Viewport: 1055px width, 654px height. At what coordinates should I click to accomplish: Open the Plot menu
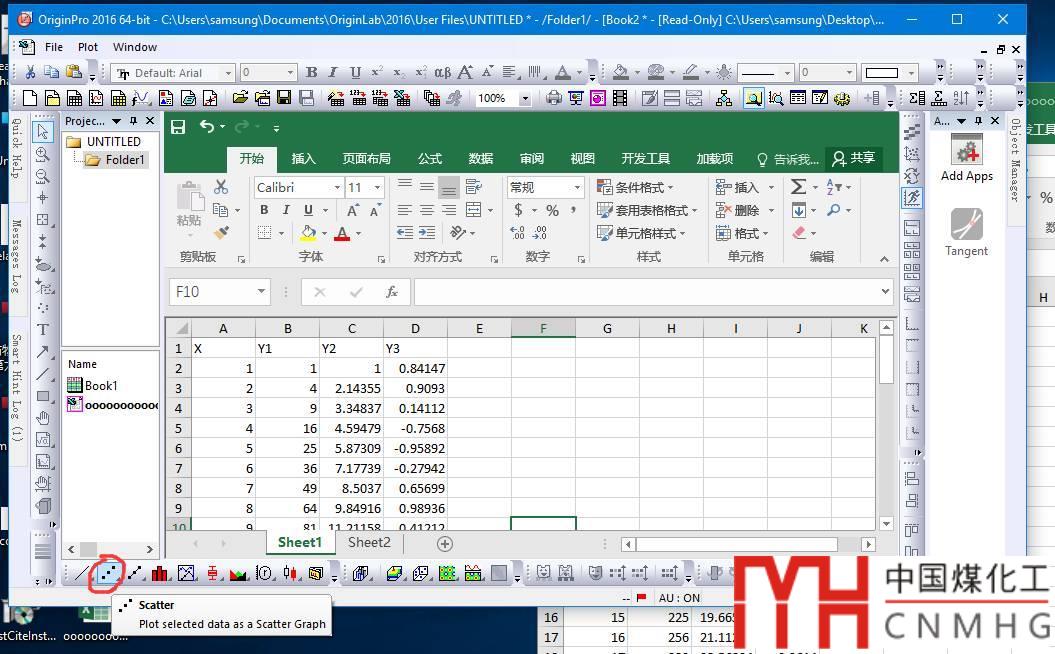pos(88,47)
